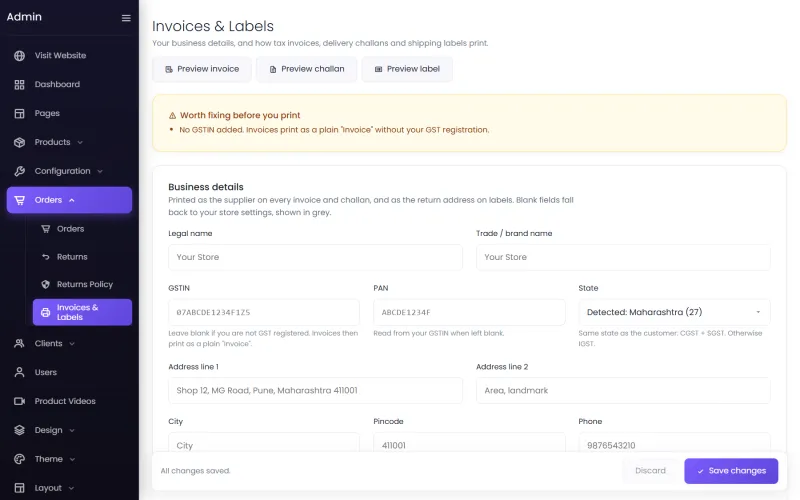Click the Products box icon
800x500 pixels.
(x=19, y=142)
